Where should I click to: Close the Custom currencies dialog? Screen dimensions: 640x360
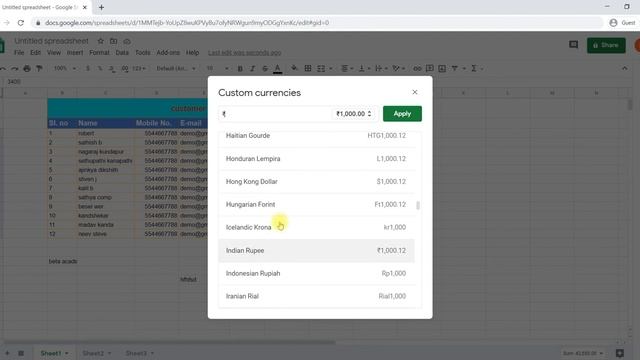(x=415, y=92)
